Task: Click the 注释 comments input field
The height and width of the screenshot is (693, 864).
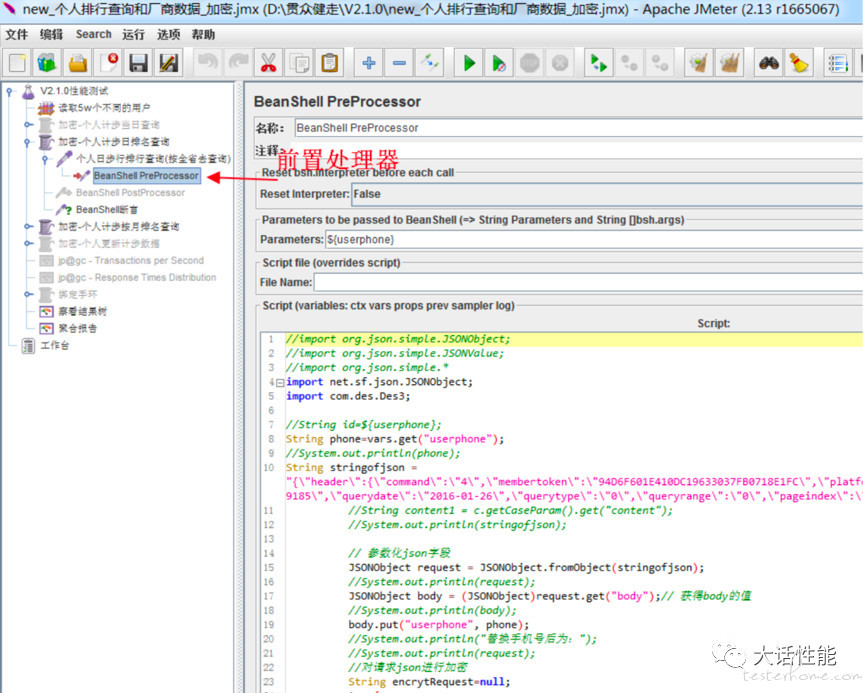Action: tap(576, 151)
